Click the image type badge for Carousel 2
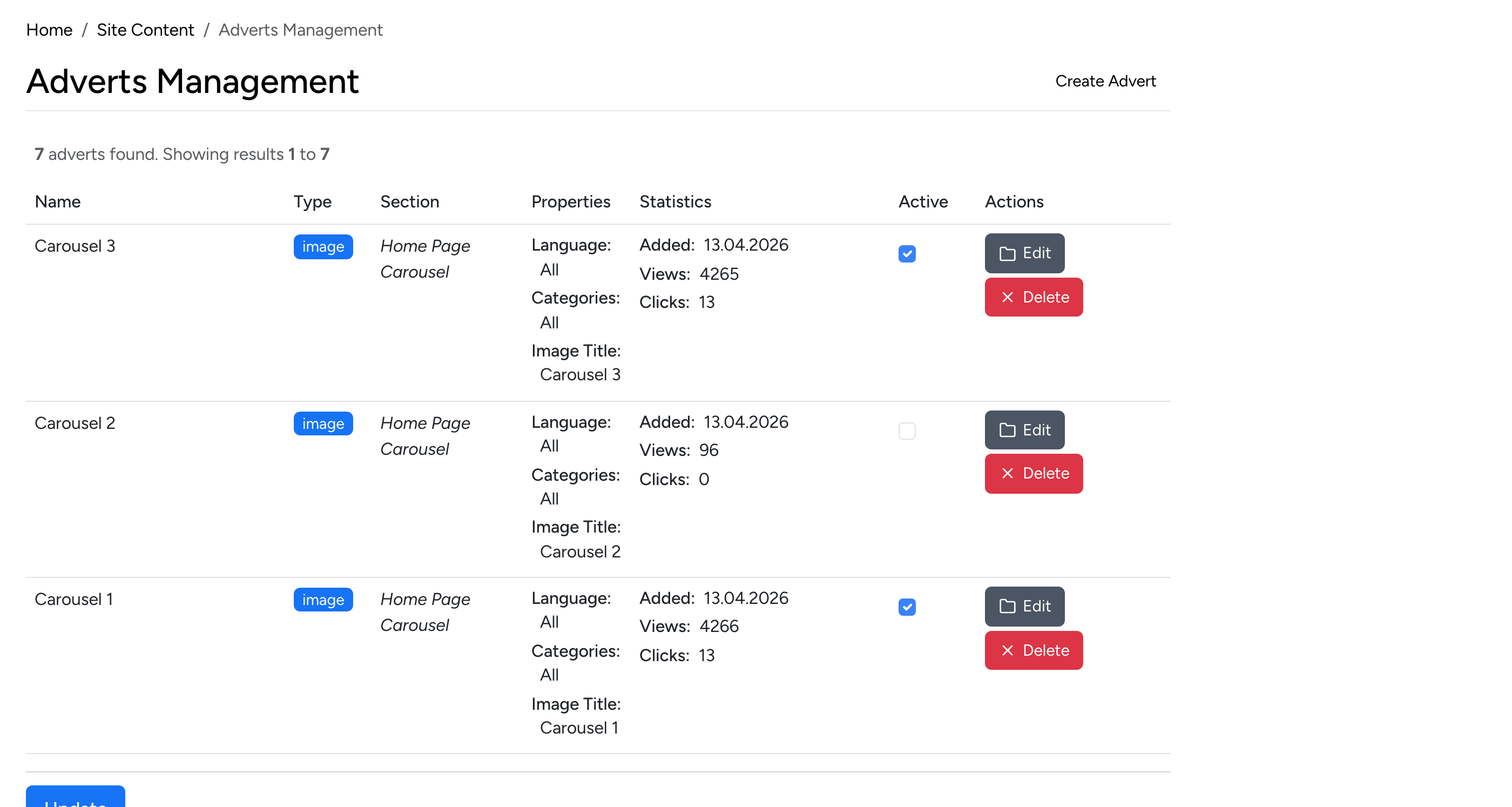The image size is (1512, 807). coord(323,423)
